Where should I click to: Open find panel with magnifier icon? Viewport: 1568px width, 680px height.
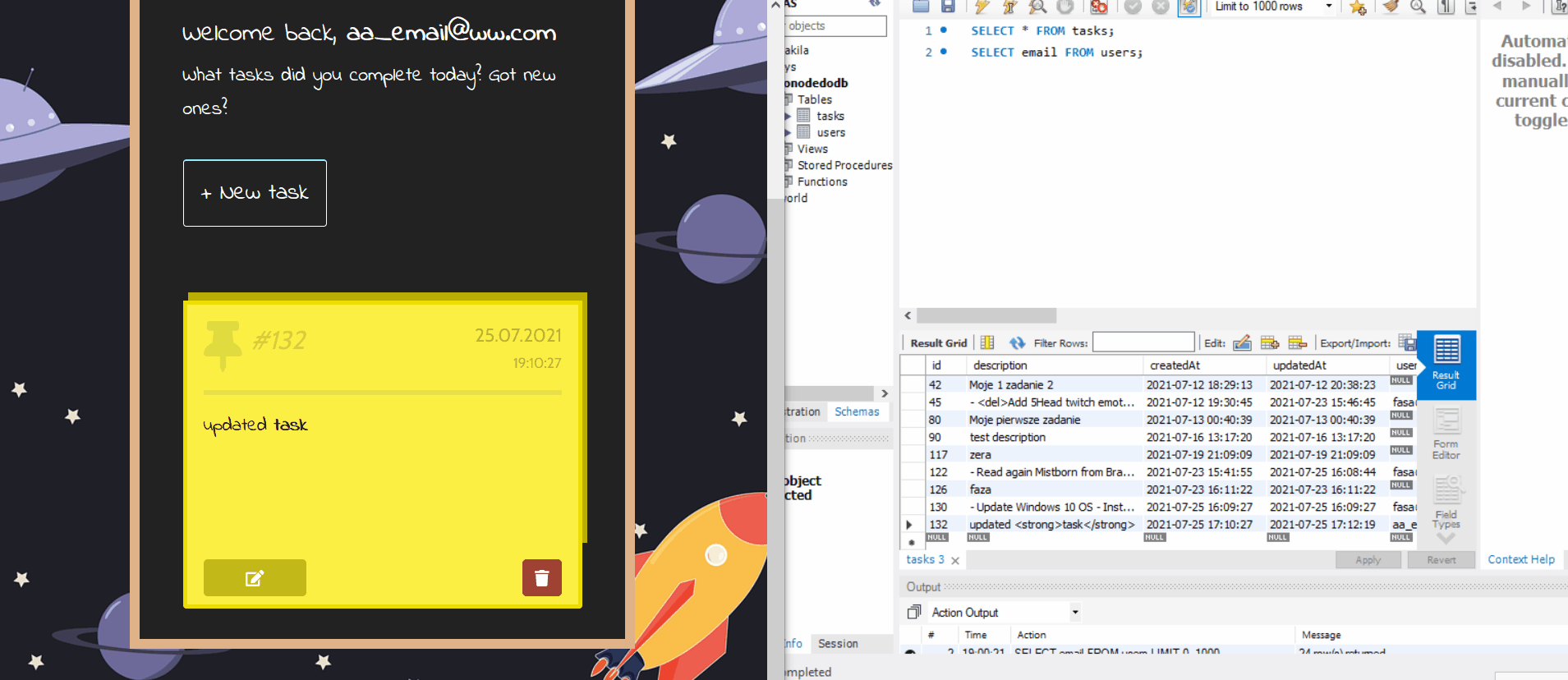tap(1419, 7)
